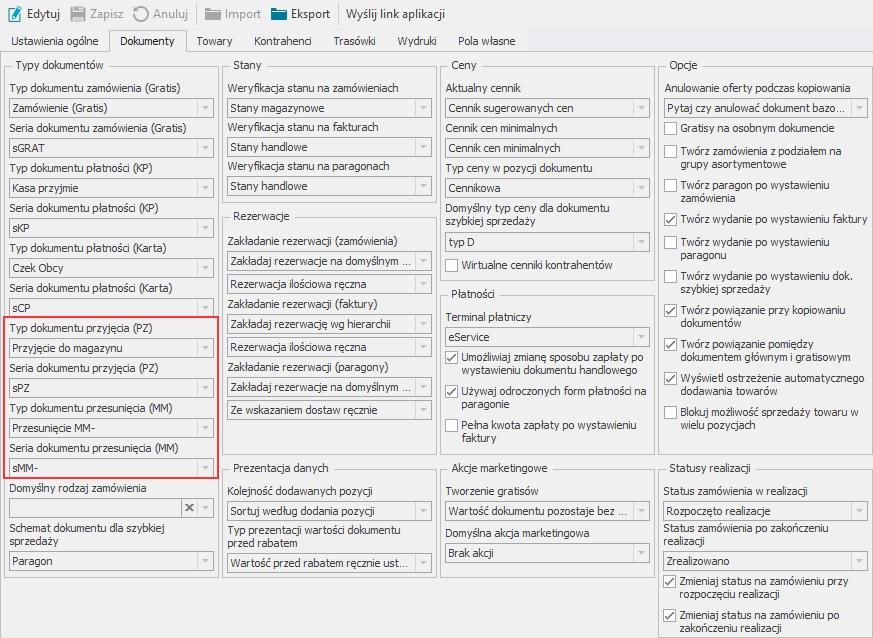Toggle Wirtualne cenniki kontrahentów checkbox

point(452,265)
